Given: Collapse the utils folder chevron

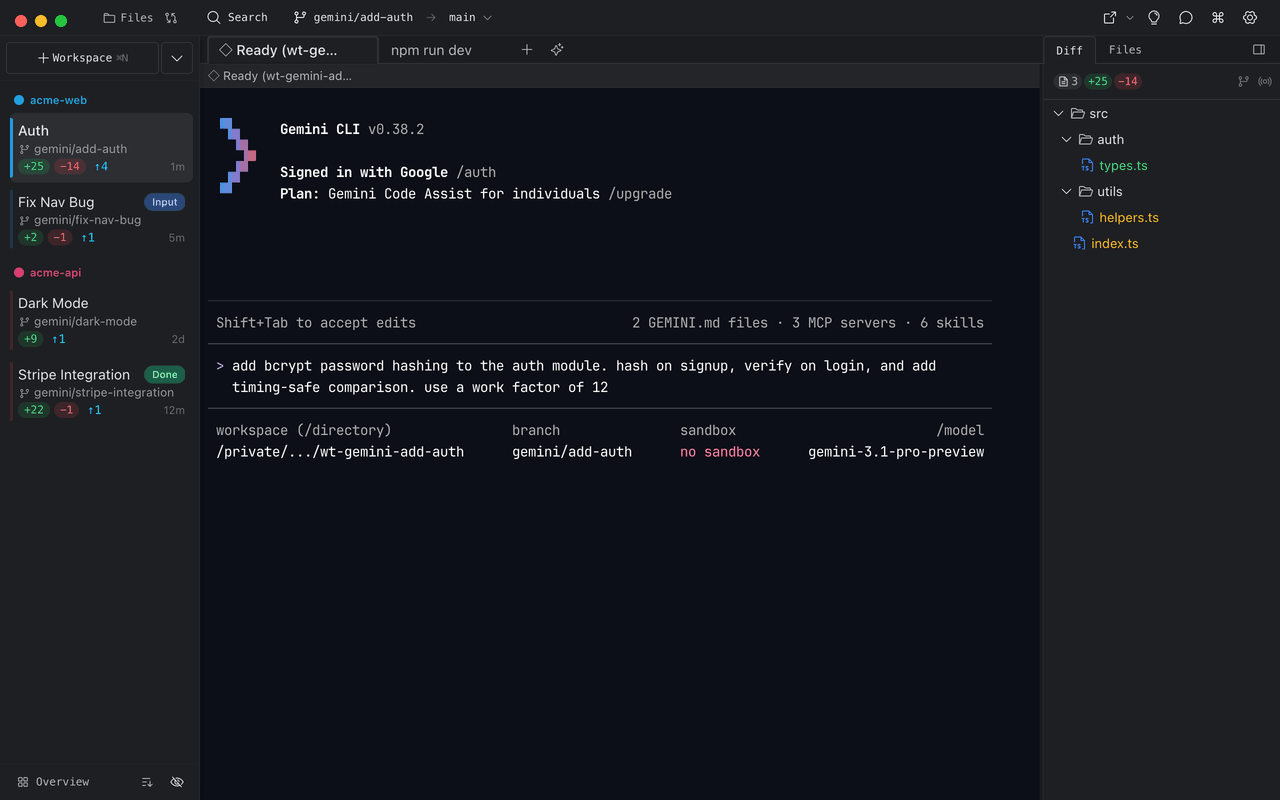Looking at the screenshot, I should coord(1067,192).
